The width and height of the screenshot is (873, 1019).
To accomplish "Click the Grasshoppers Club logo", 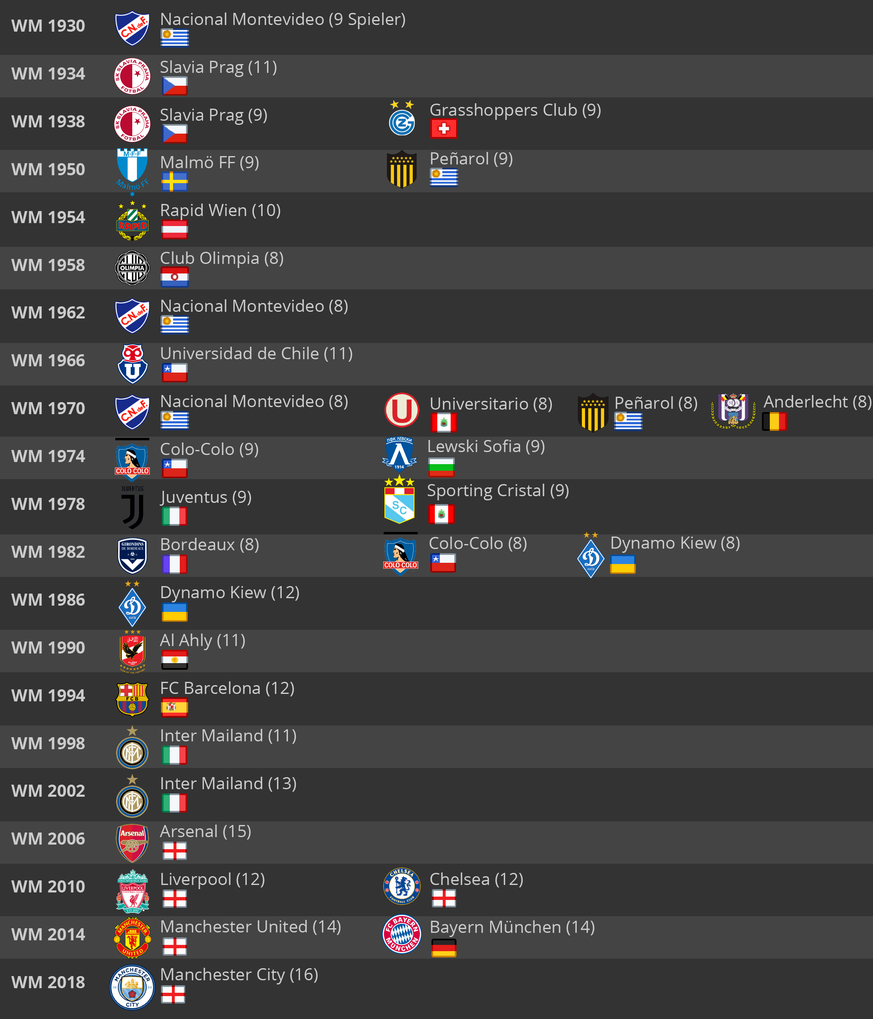I will click(x=402, y=118).
